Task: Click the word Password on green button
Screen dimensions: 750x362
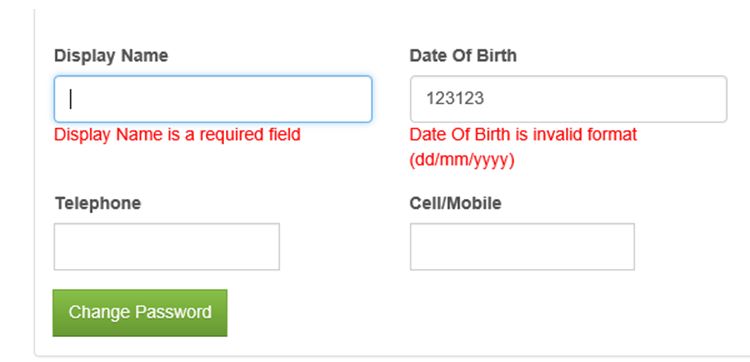Action: 174,312
